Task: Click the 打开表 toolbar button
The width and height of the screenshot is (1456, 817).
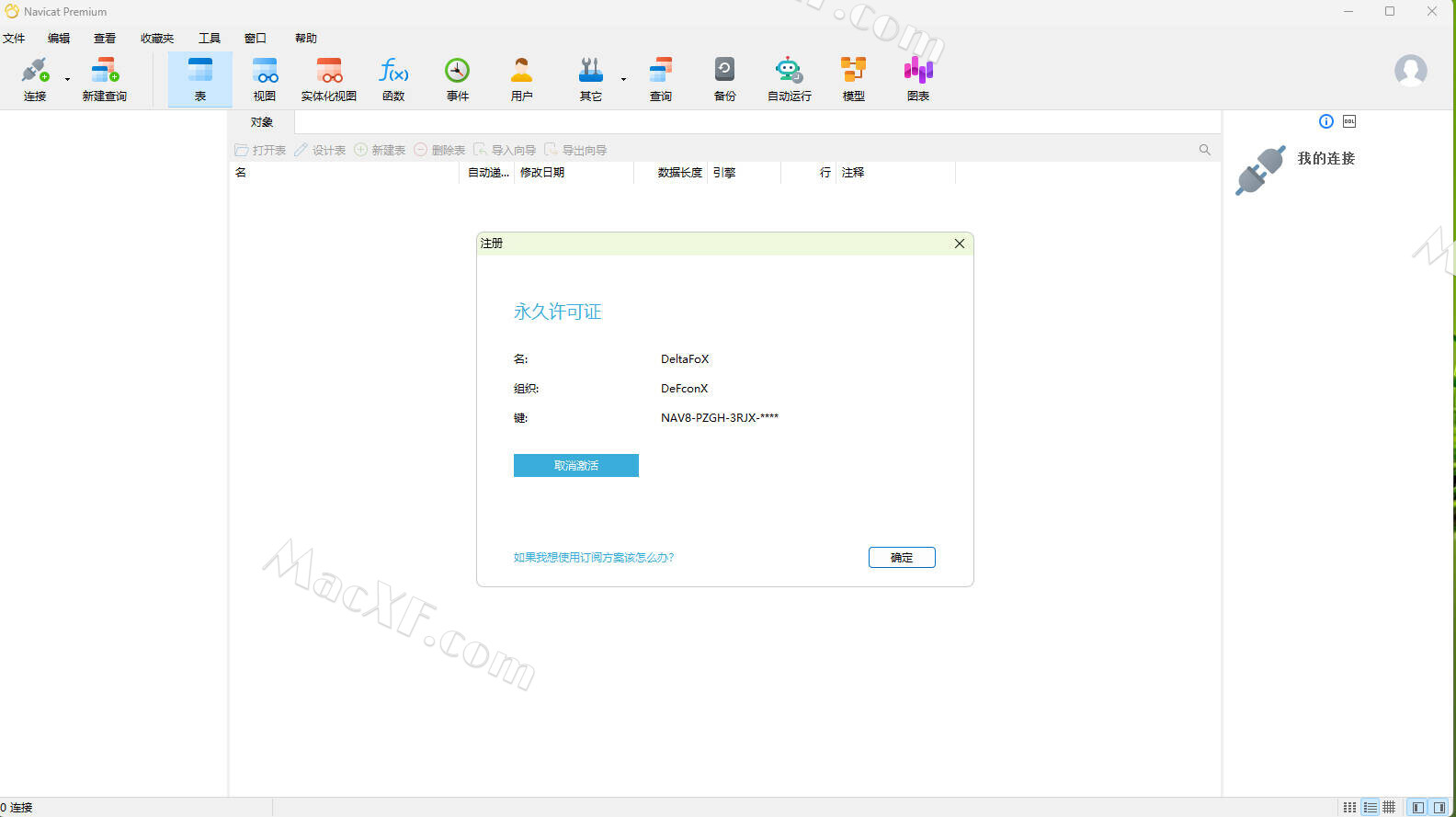Action: (260, 150)
